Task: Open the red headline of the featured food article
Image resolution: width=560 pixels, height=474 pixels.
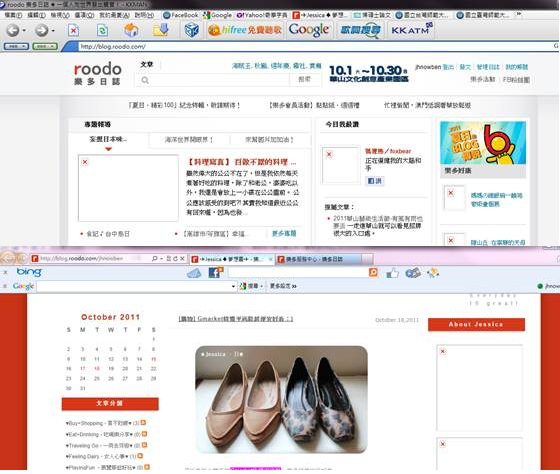Action: [241, 162]
